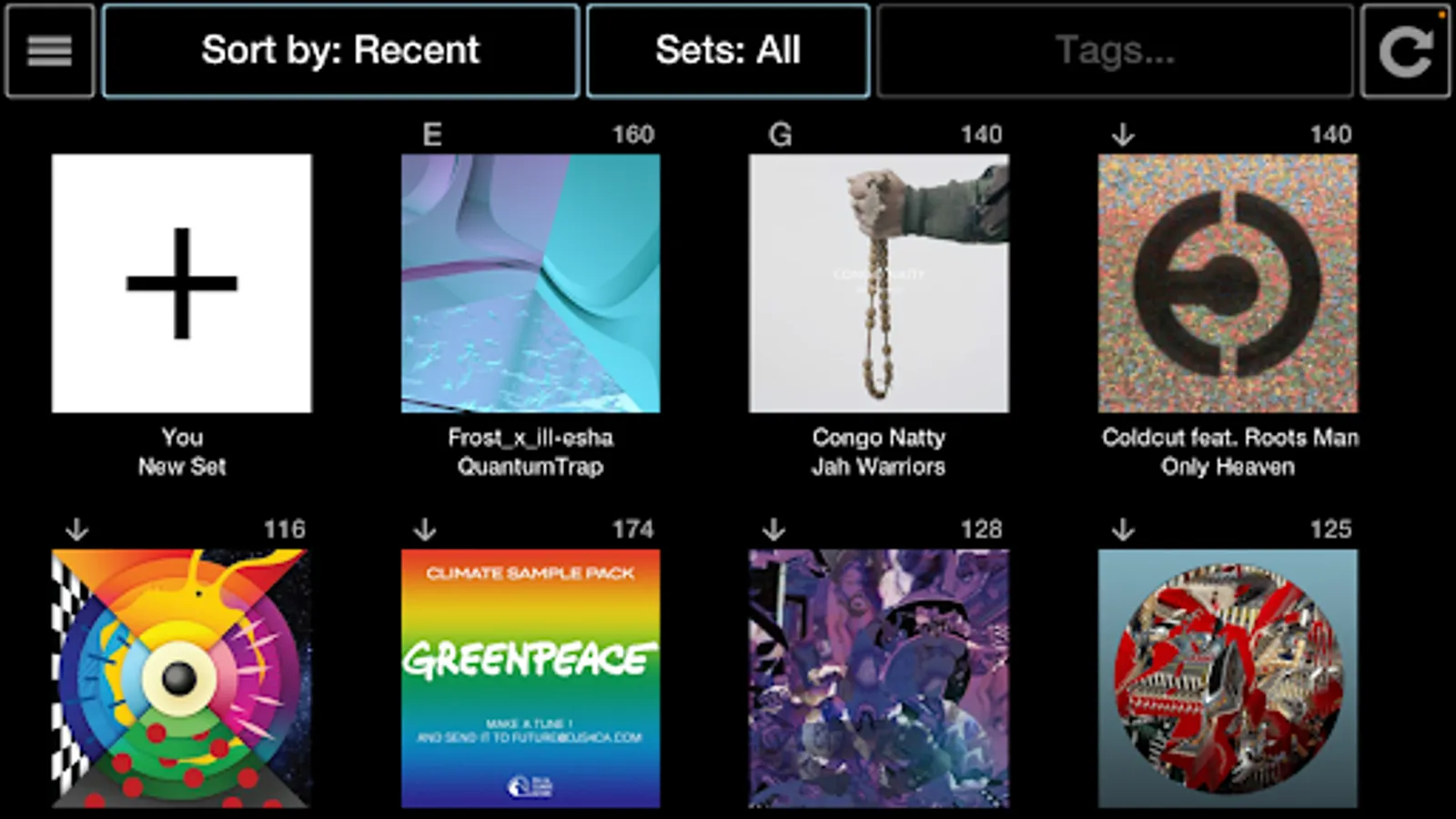Click the QuantumTrap title label
Viewport: 1456px width, 819px height.
pos(531,467)
